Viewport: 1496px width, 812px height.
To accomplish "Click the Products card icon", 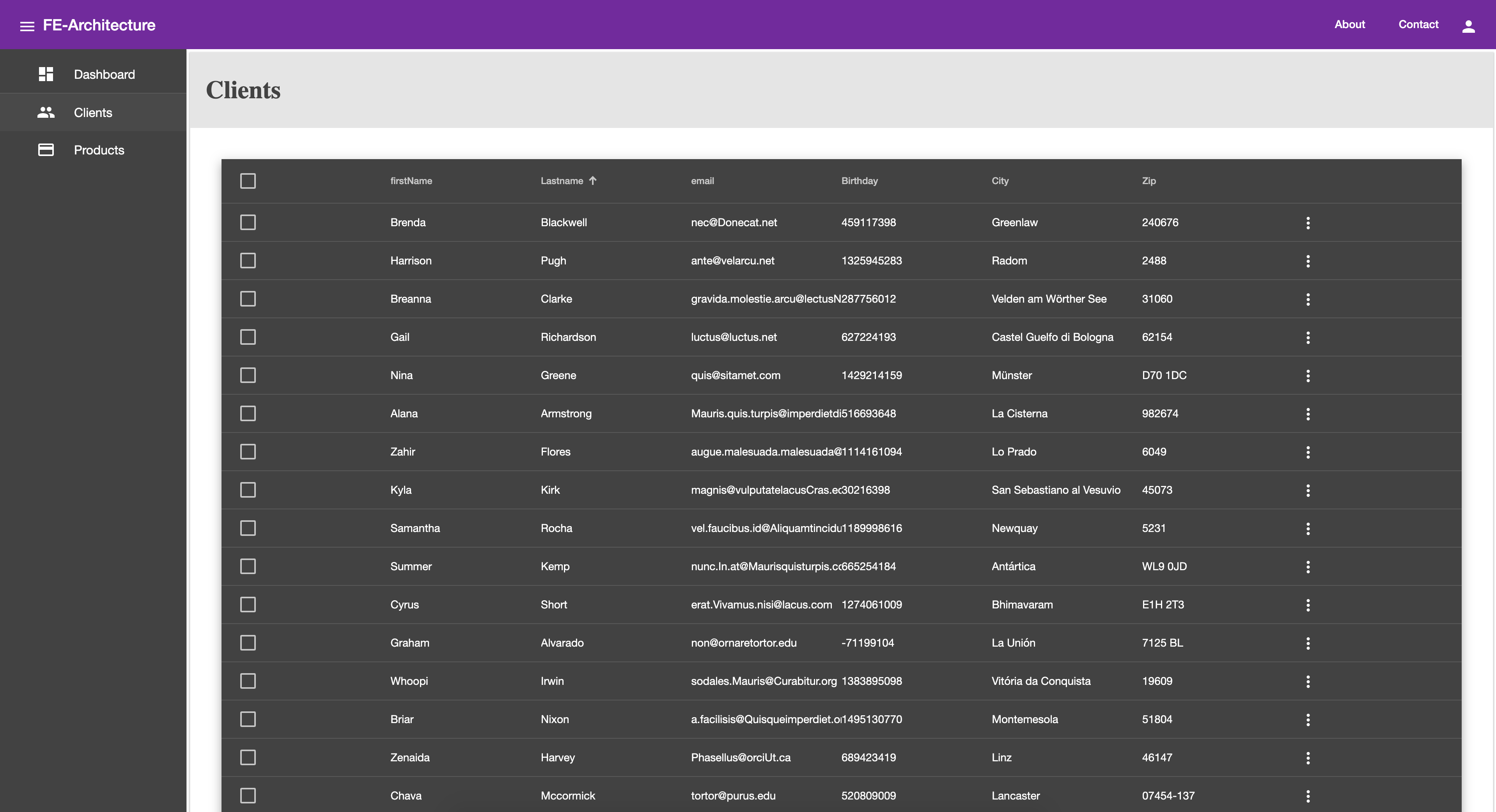I will coord(46,150).
